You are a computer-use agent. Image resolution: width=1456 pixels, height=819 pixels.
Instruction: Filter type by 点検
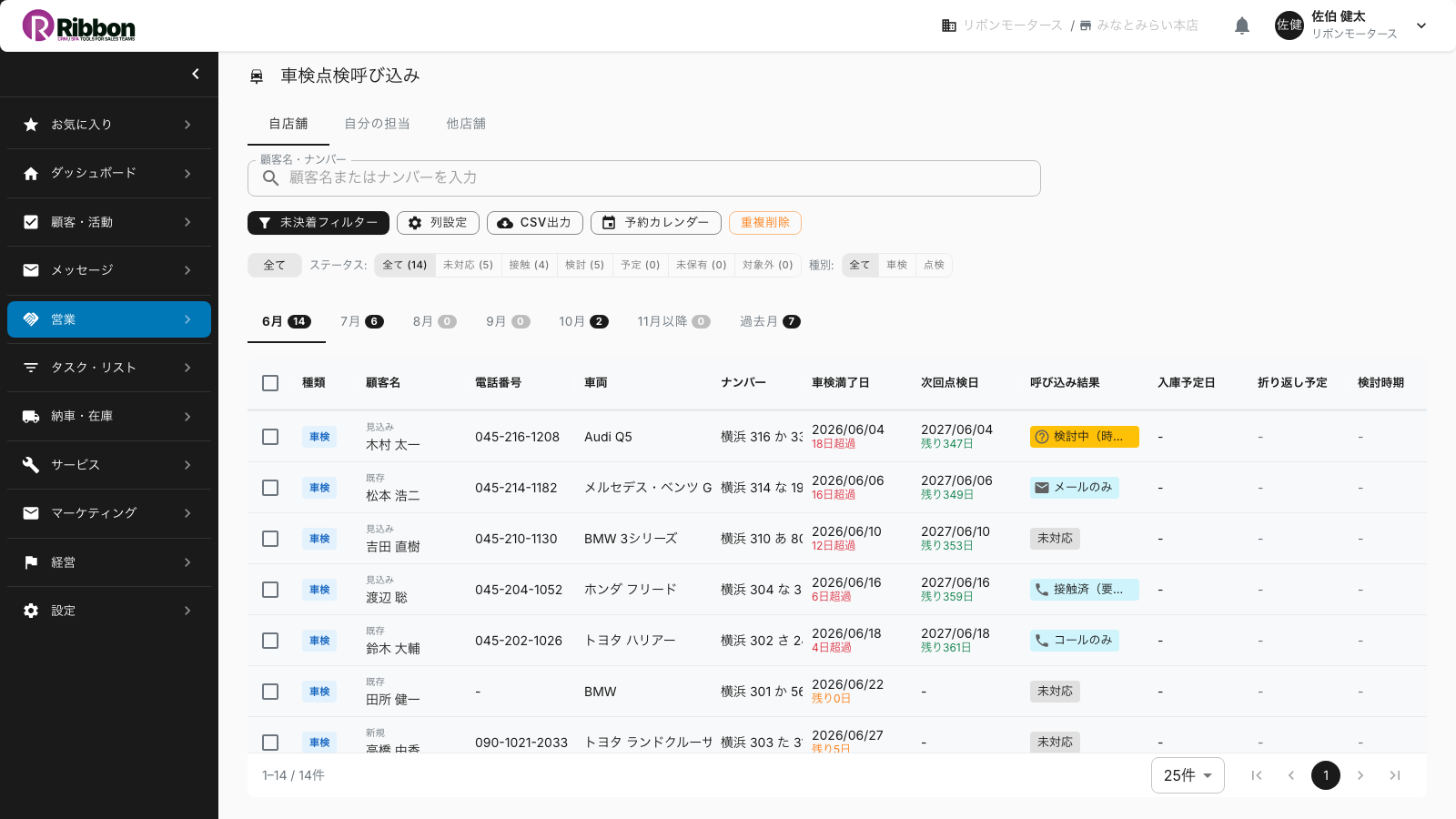934,265
